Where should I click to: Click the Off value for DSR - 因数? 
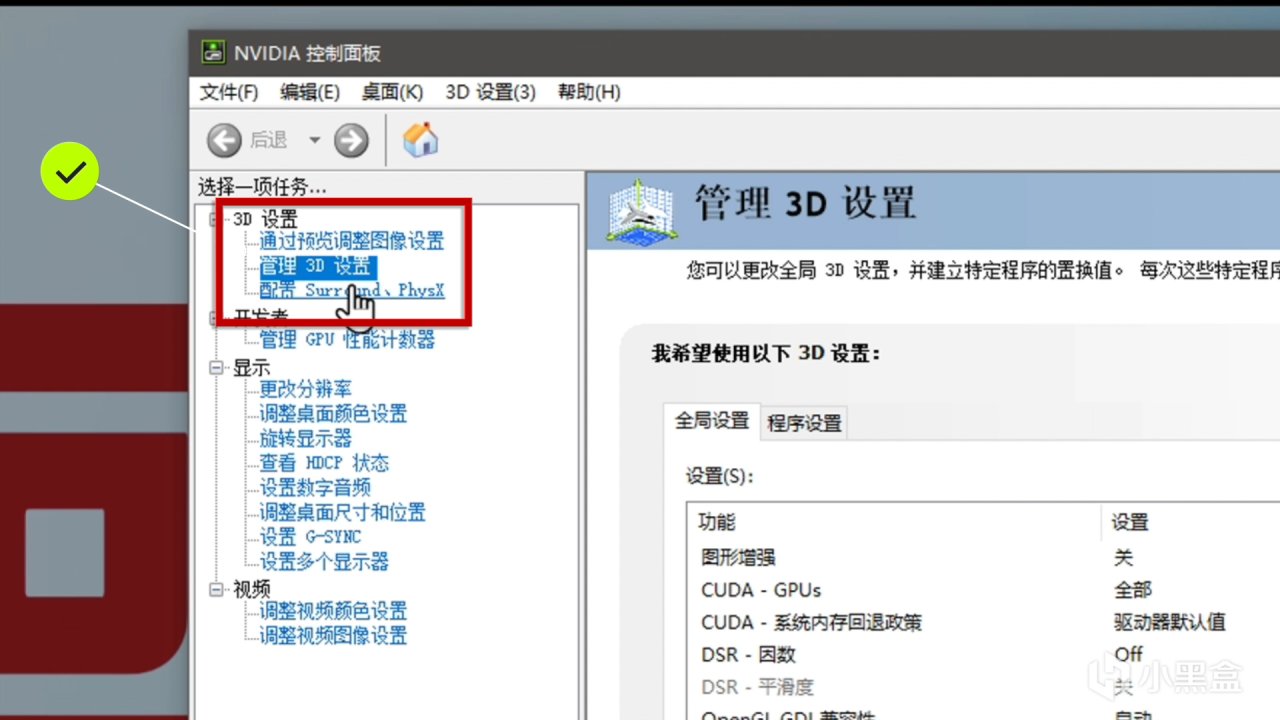click(1128, 655)
